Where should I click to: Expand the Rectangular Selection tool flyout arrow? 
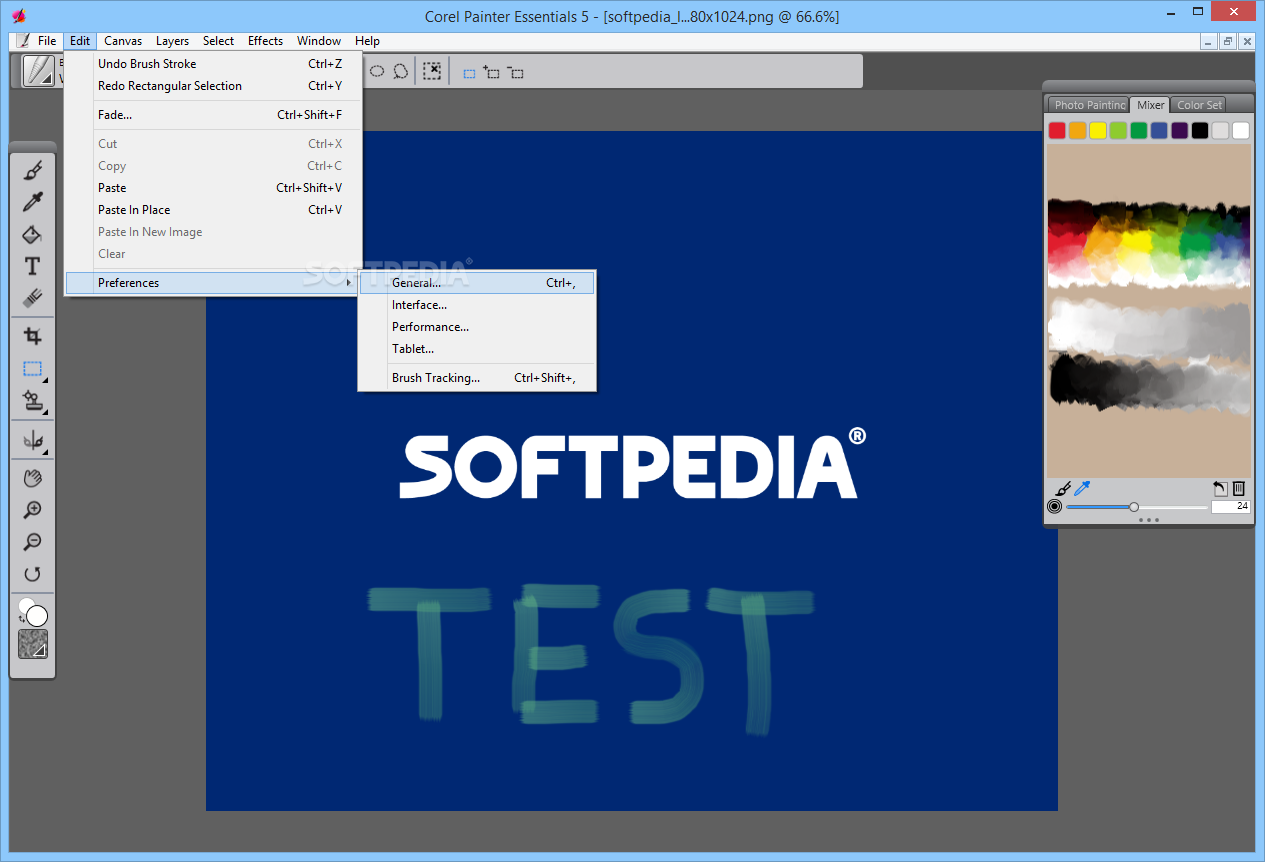click(44, 380)
